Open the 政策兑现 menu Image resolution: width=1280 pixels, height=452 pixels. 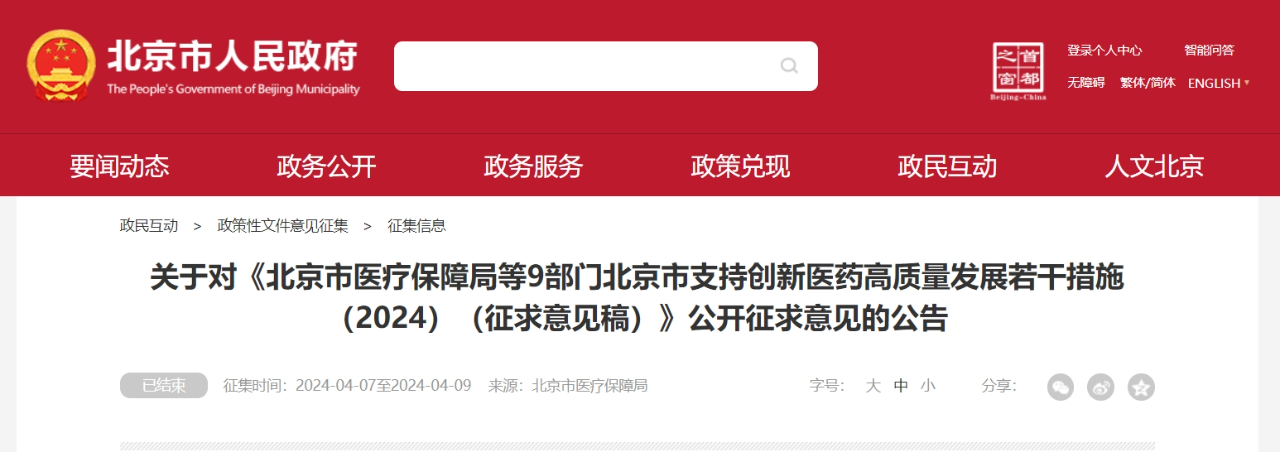[x=740, y=167]
